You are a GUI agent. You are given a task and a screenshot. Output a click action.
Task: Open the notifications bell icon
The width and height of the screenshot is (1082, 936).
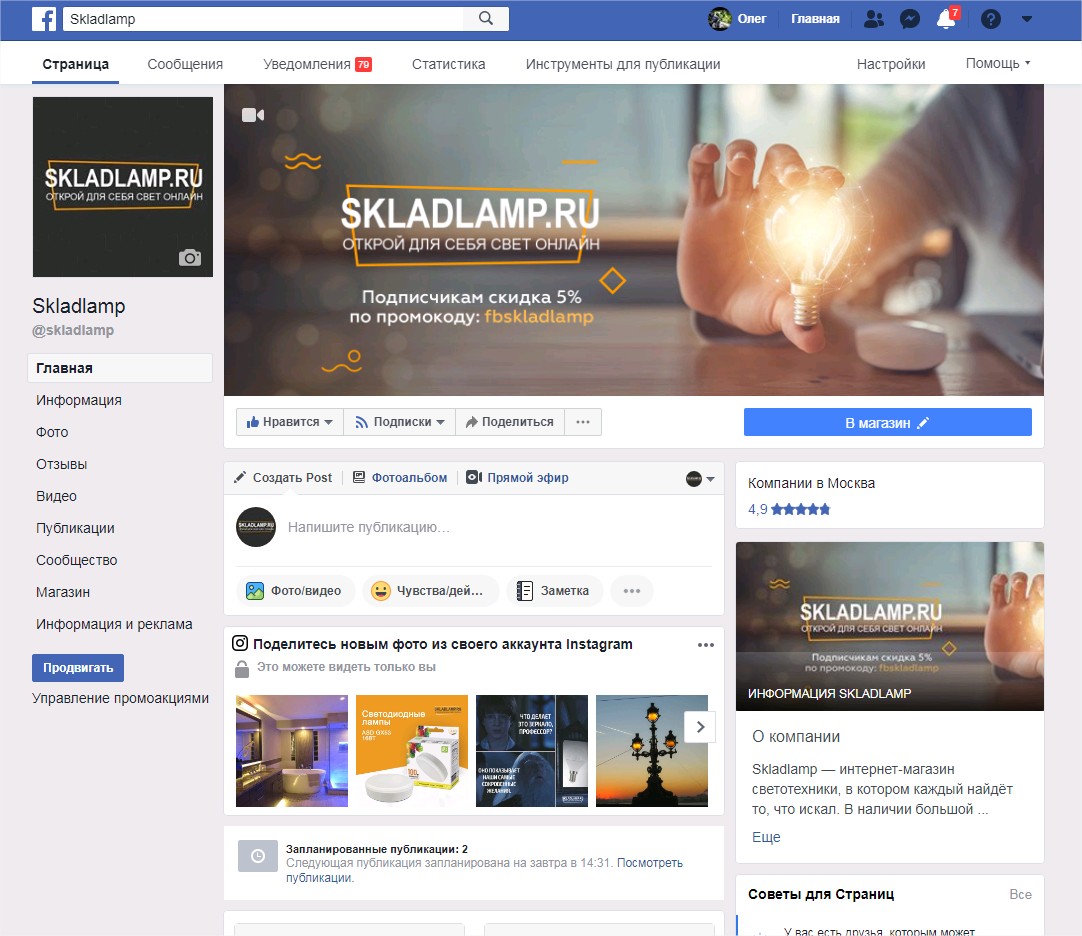946,19
